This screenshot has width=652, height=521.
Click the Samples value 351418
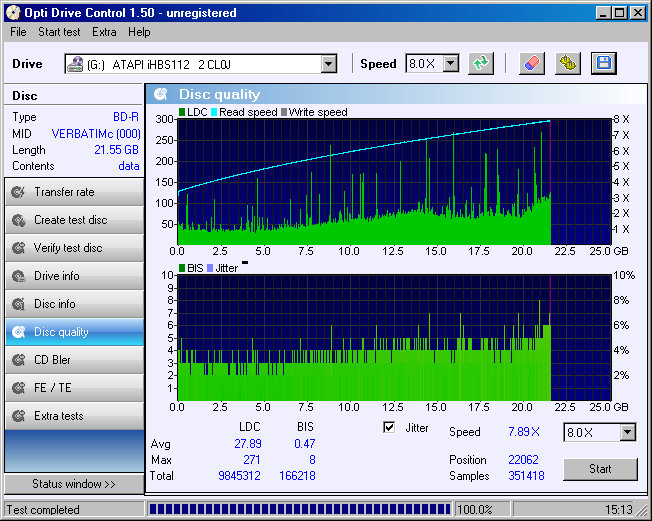pyautogui.click(x=526, y=476)
